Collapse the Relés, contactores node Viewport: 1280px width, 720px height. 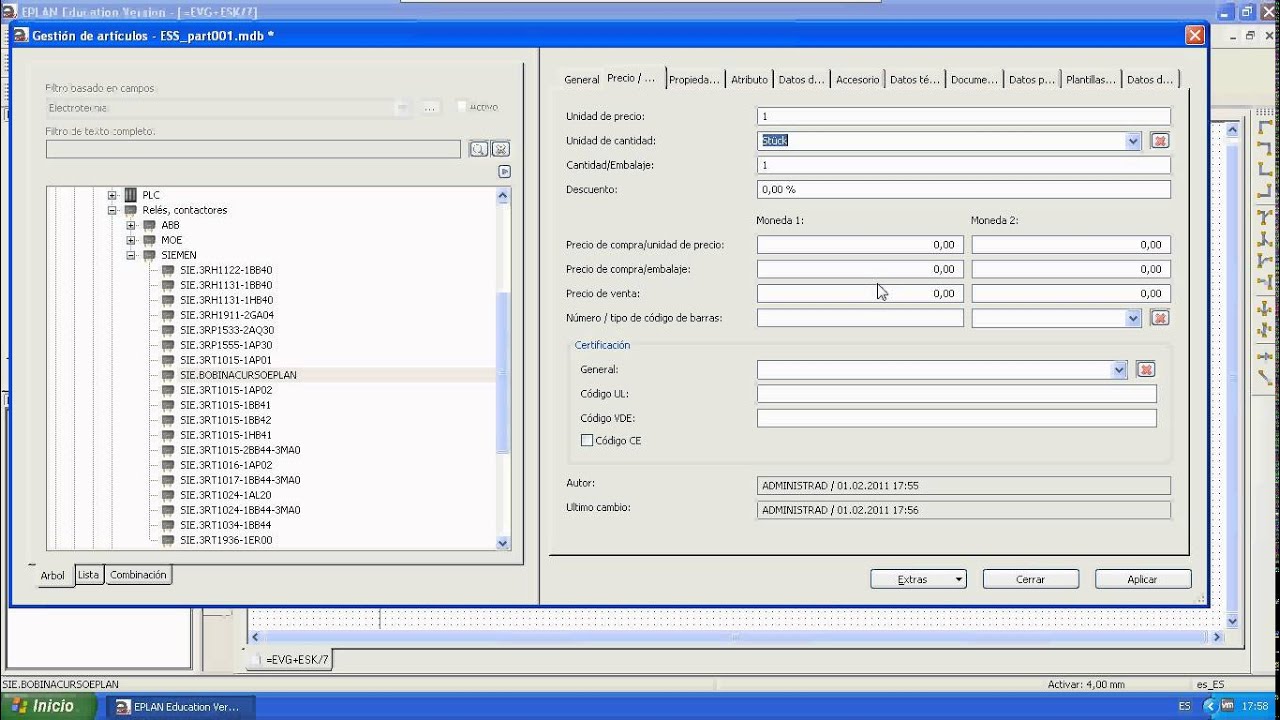point(112,210)
